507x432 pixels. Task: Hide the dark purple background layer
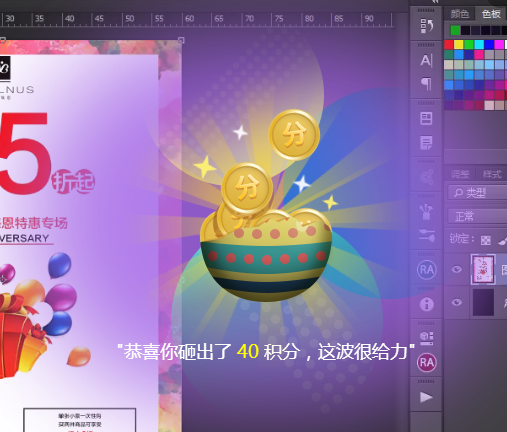(x=457, y=302)
